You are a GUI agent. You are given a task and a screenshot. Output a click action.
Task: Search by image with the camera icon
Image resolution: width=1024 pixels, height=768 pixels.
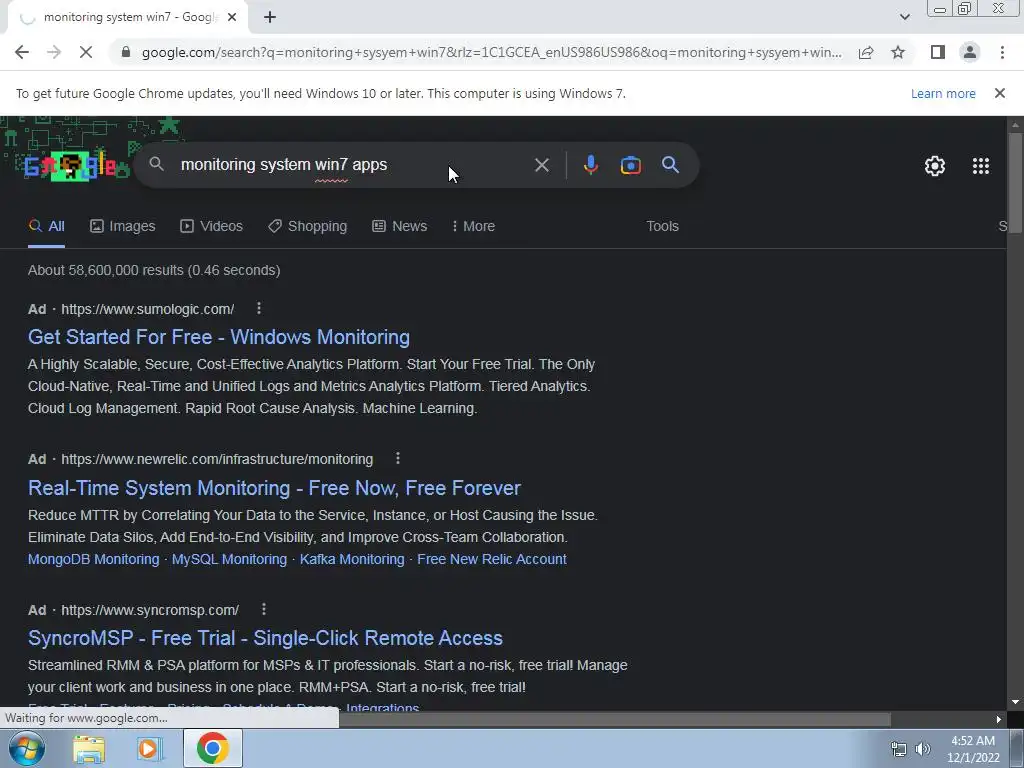pos(630,165)
